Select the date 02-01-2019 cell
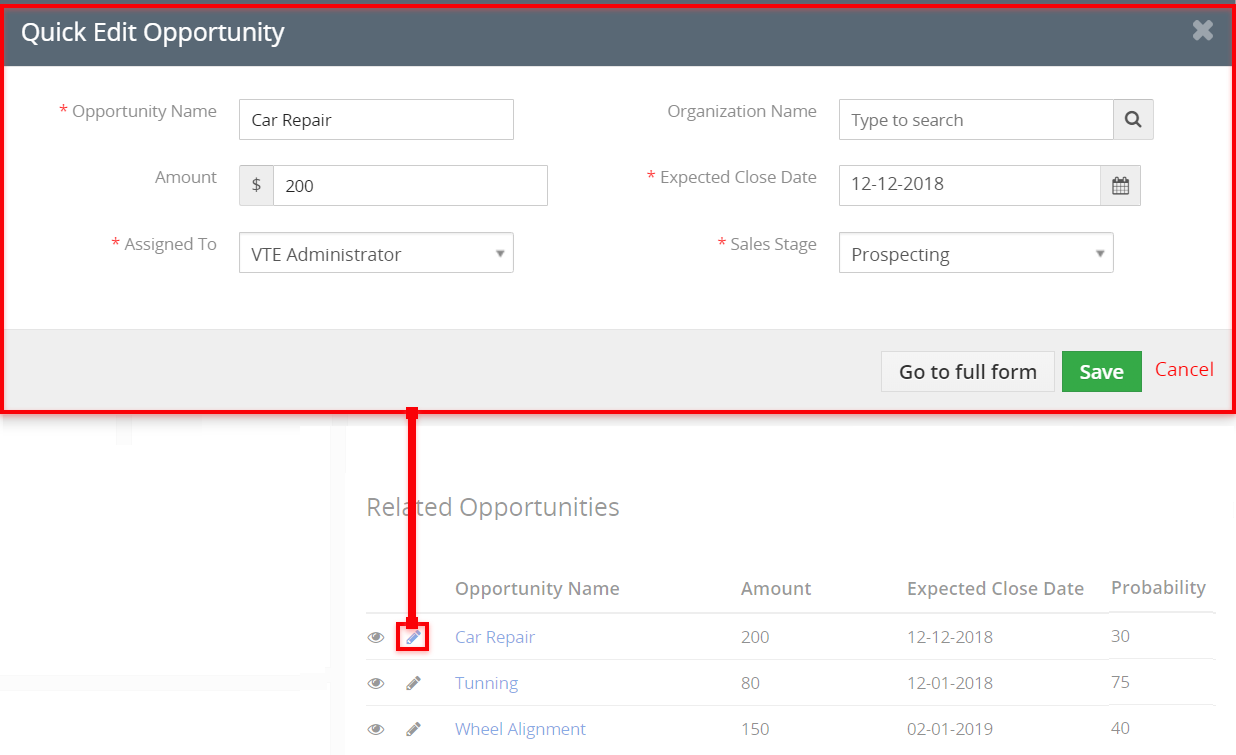 [950, 729]
